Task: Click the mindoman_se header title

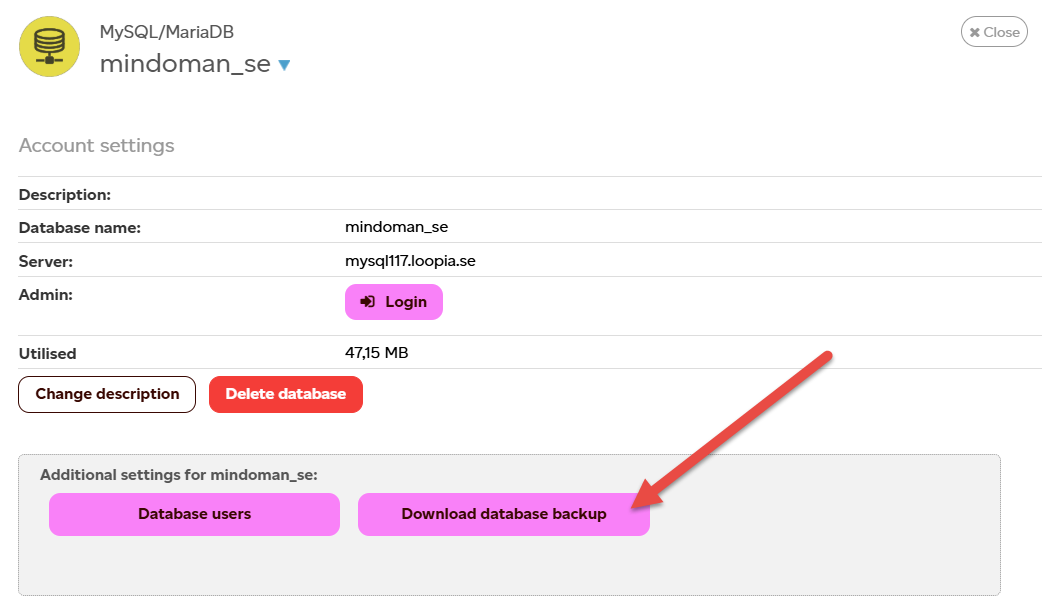Action: coord(185,64)
